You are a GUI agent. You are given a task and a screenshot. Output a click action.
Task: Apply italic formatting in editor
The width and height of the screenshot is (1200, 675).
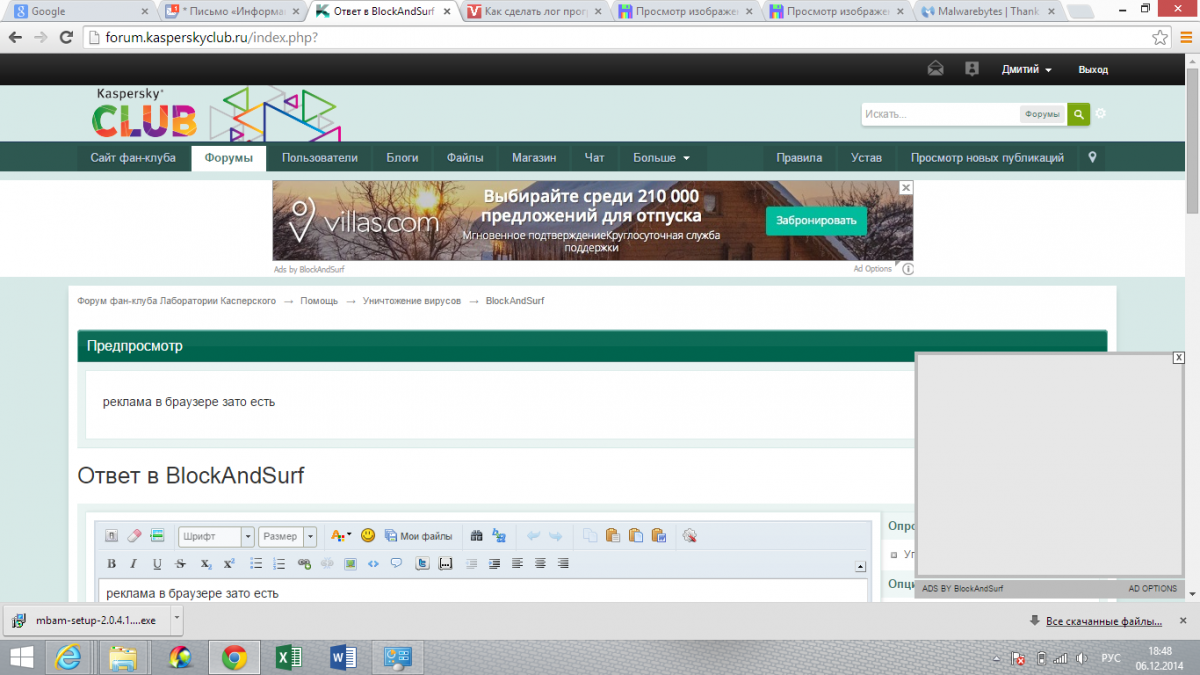134,564
